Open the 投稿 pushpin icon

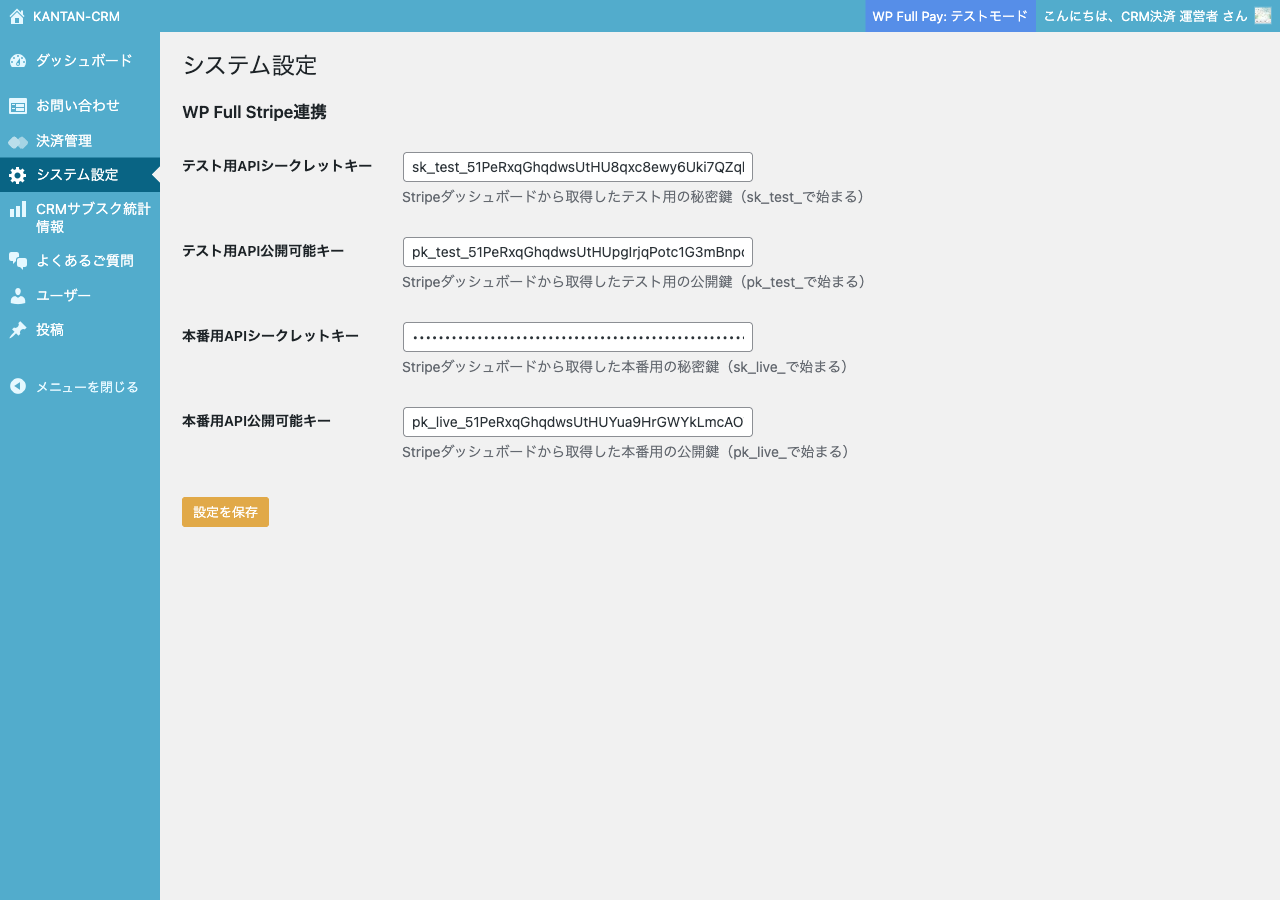coord(17,329)
